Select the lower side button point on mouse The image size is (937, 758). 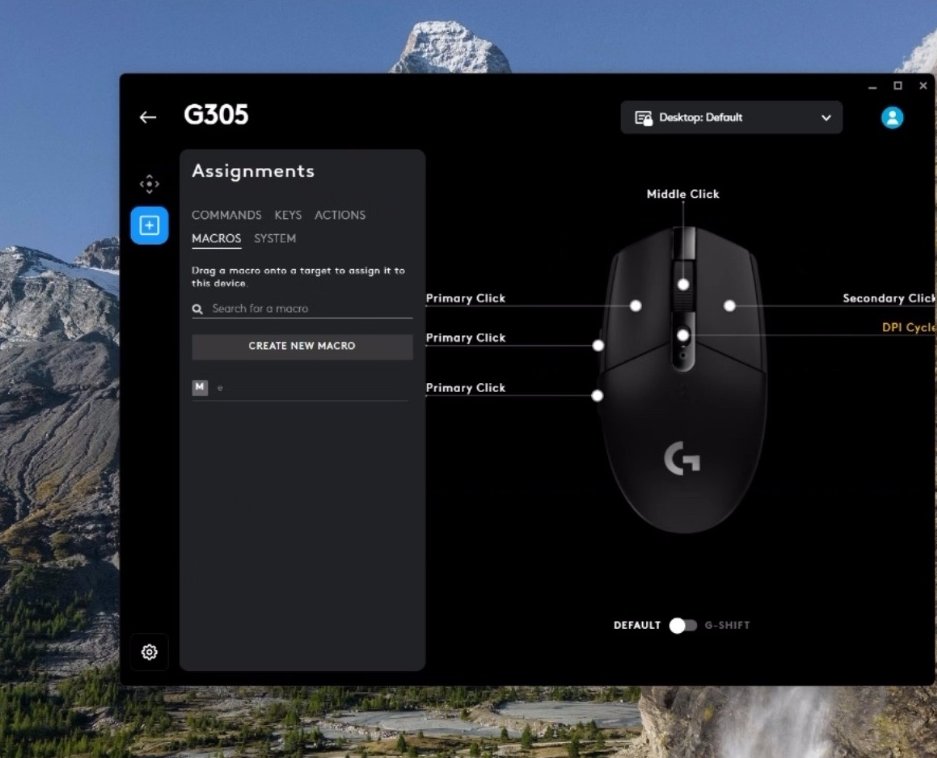click(597, 396)
